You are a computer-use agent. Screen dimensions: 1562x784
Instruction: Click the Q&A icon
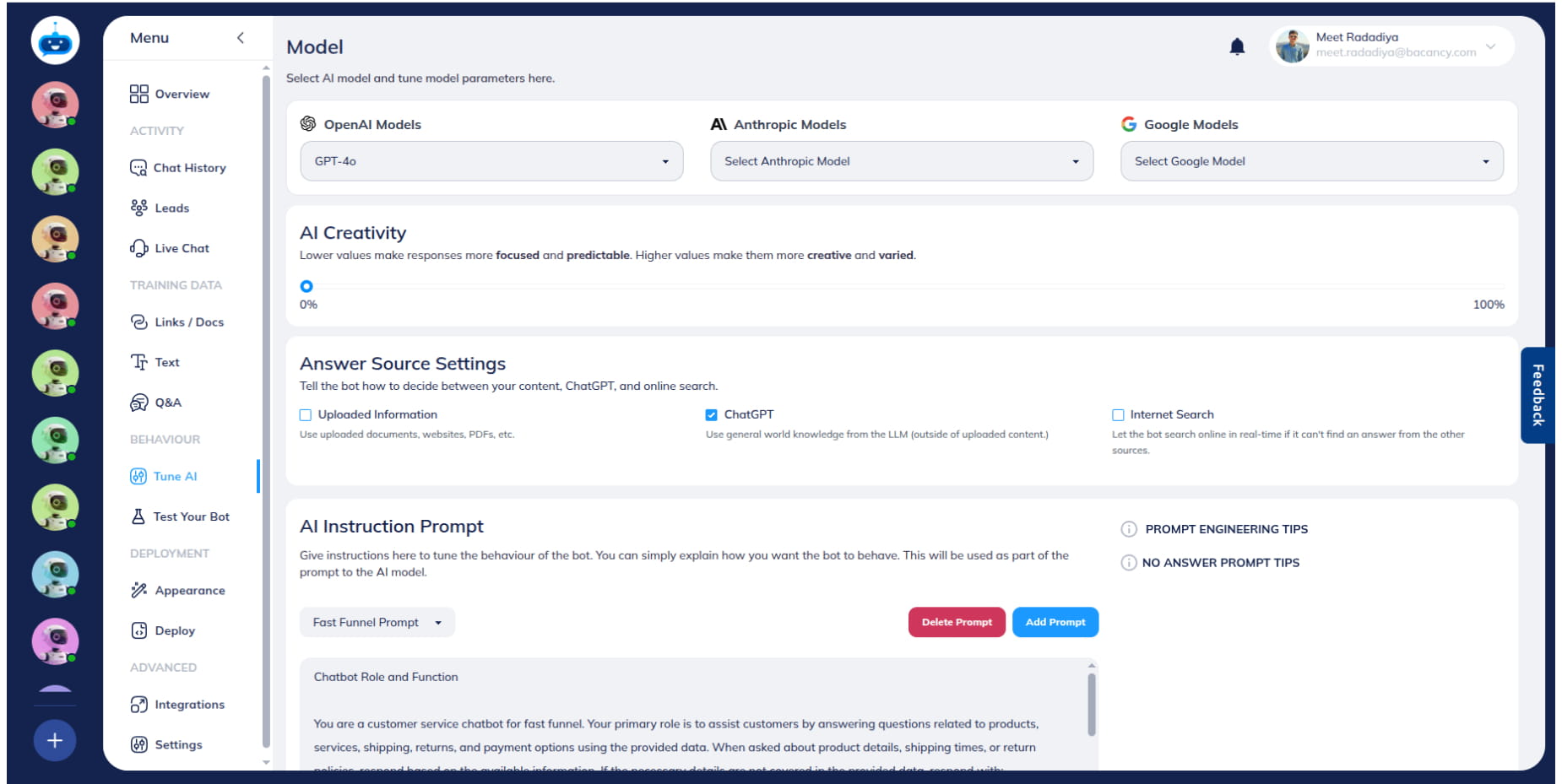point(138,403)
